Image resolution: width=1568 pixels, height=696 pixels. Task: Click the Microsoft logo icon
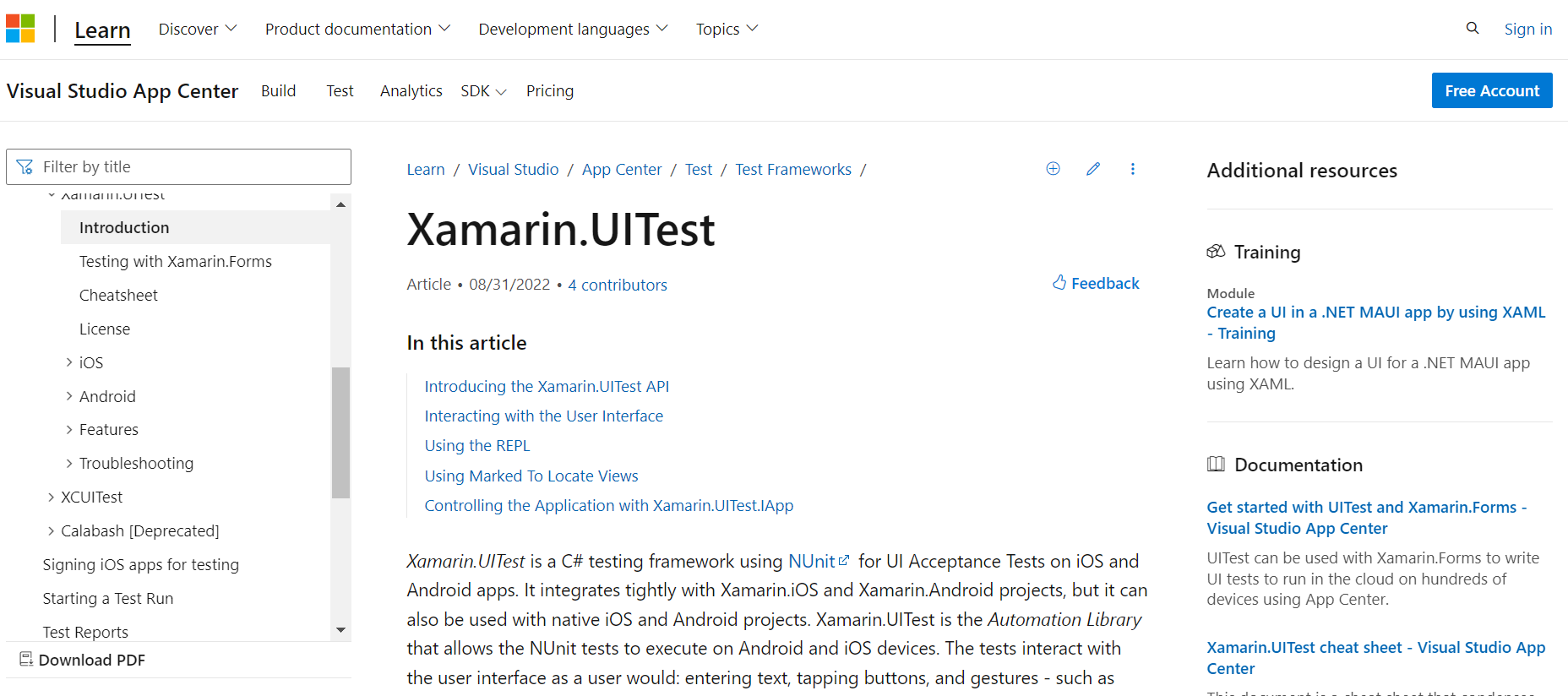click(20, 29)
